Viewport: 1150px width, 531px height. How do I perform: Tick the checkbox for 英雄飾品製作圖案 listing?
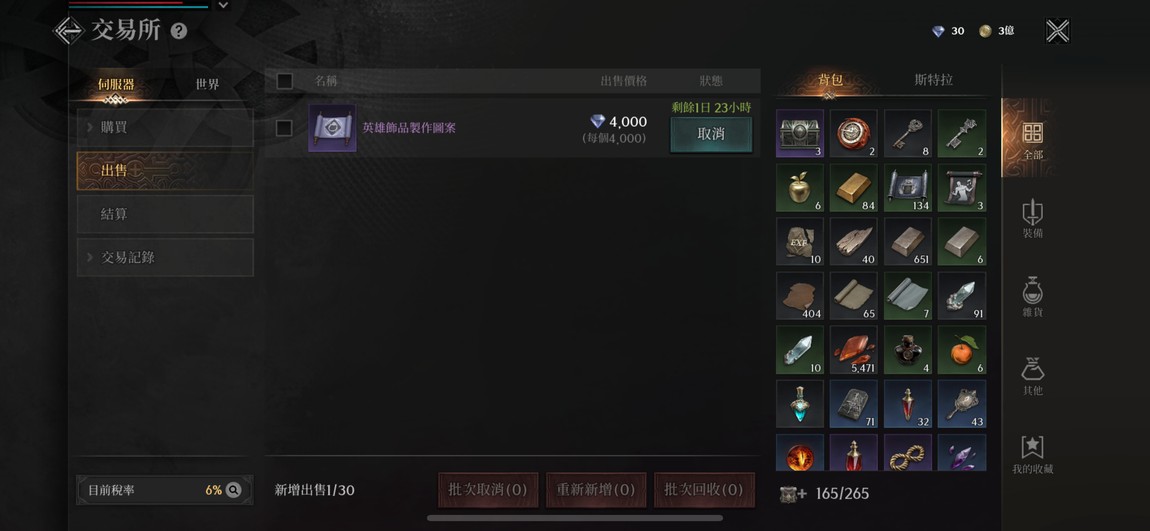[x=285, y=128]
